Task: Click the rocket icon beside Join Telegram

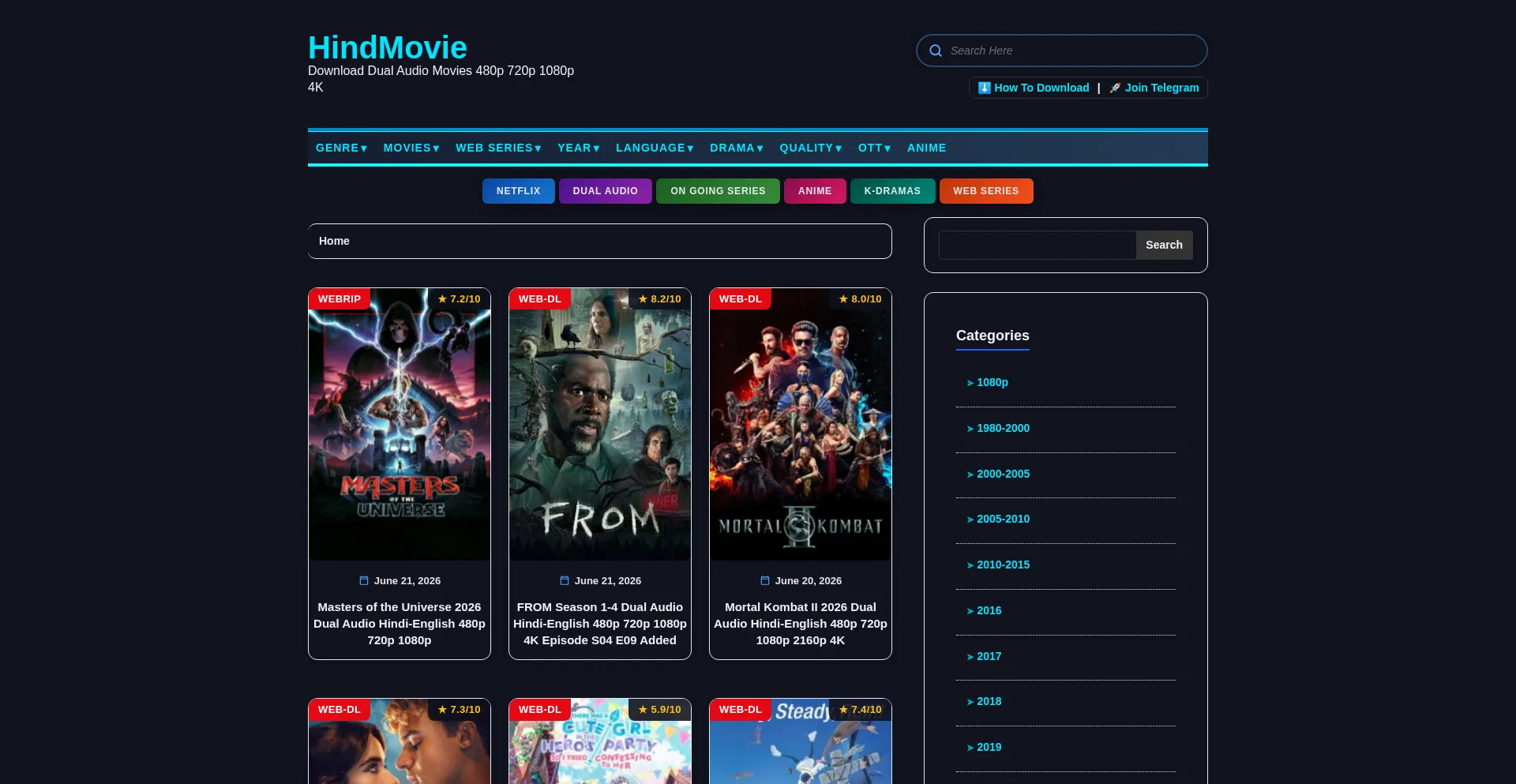Action: [1115, 88]
